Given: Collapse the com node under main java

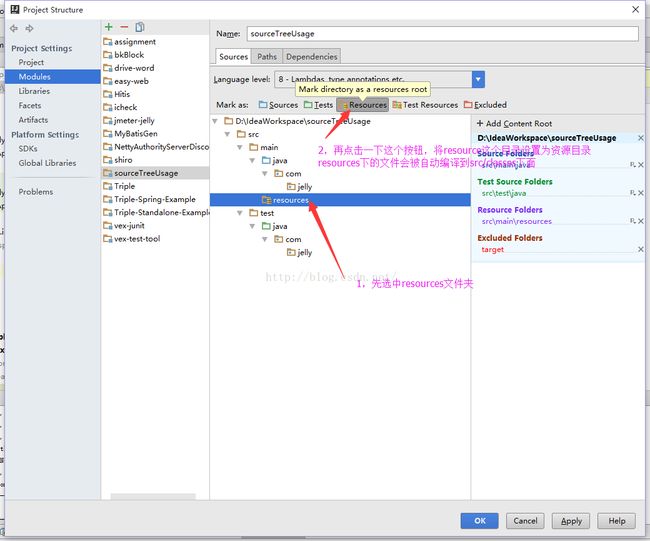Looking at the screenshot, I should (264, 174).
